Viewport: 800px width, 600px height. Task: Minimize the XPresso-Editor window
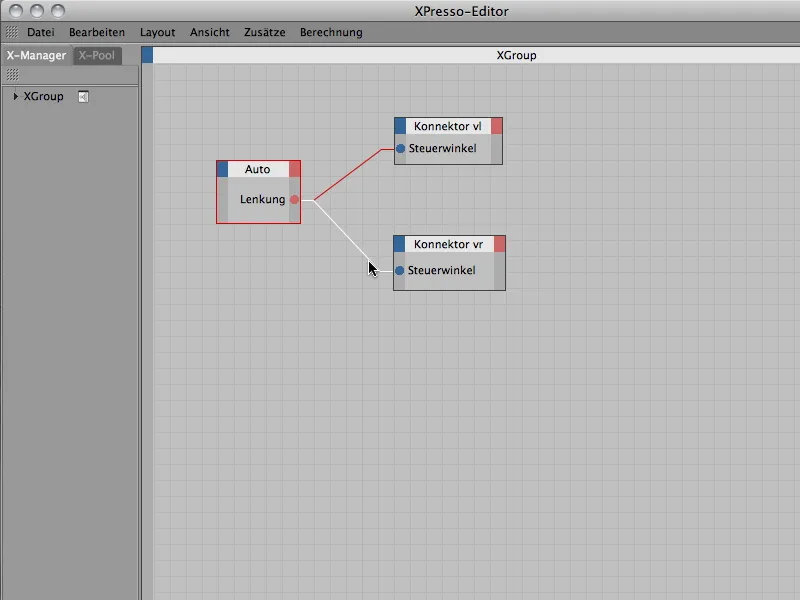37,10
